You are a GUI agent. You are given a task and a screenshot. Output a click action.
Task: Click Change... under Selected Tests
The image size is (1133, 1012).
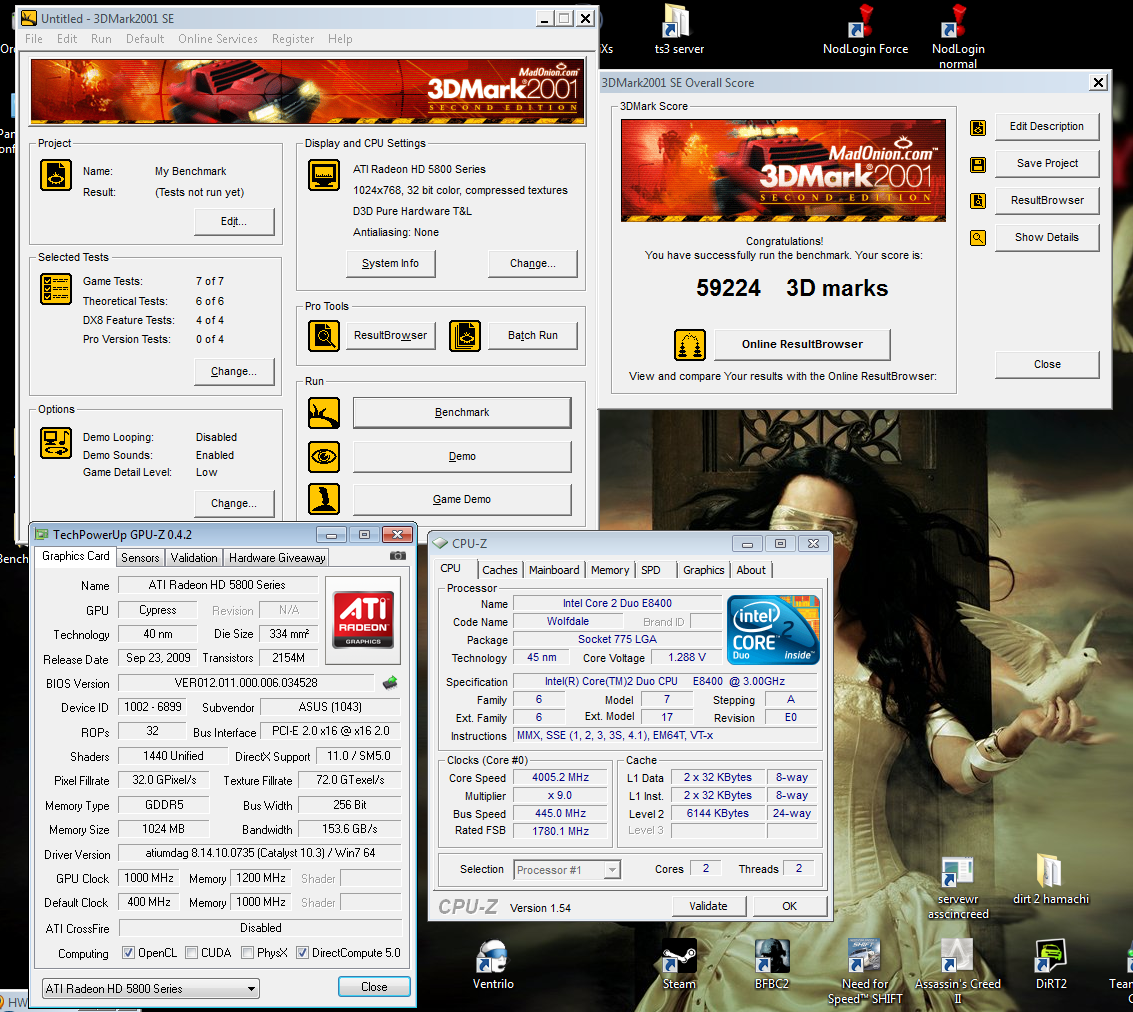(233, 371)
